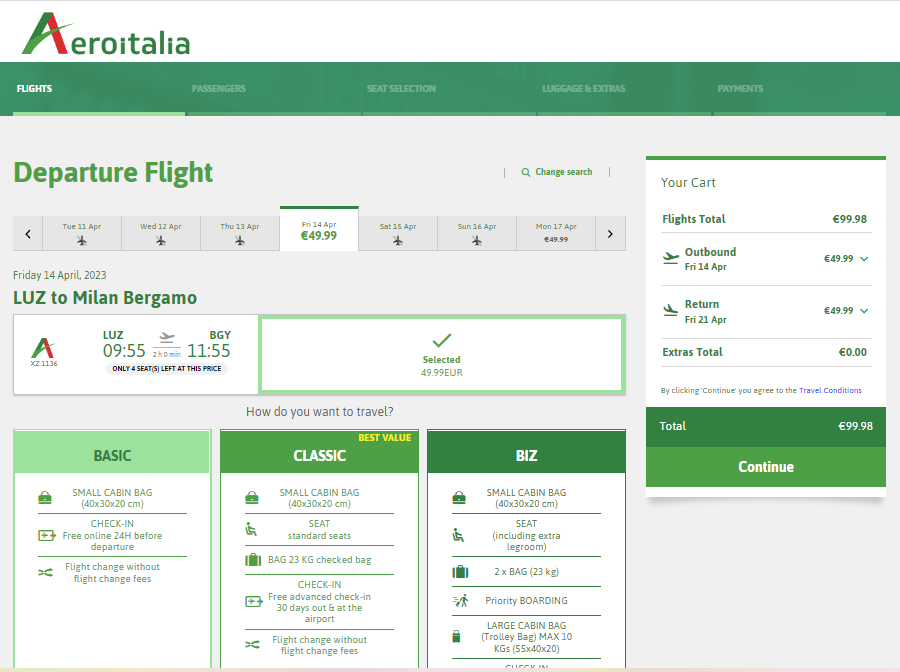Image resolution: width=900 pixels, height=672 pixels.
Task: Click CLASSIC 23 KG checked bag icon
Action: coord(253,560)
